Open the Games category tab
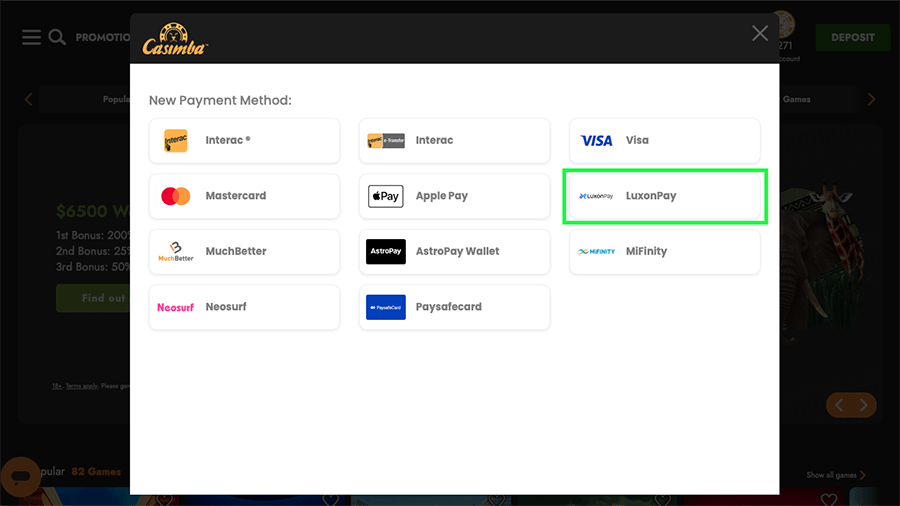900x506 pixels. click(797, 99)
